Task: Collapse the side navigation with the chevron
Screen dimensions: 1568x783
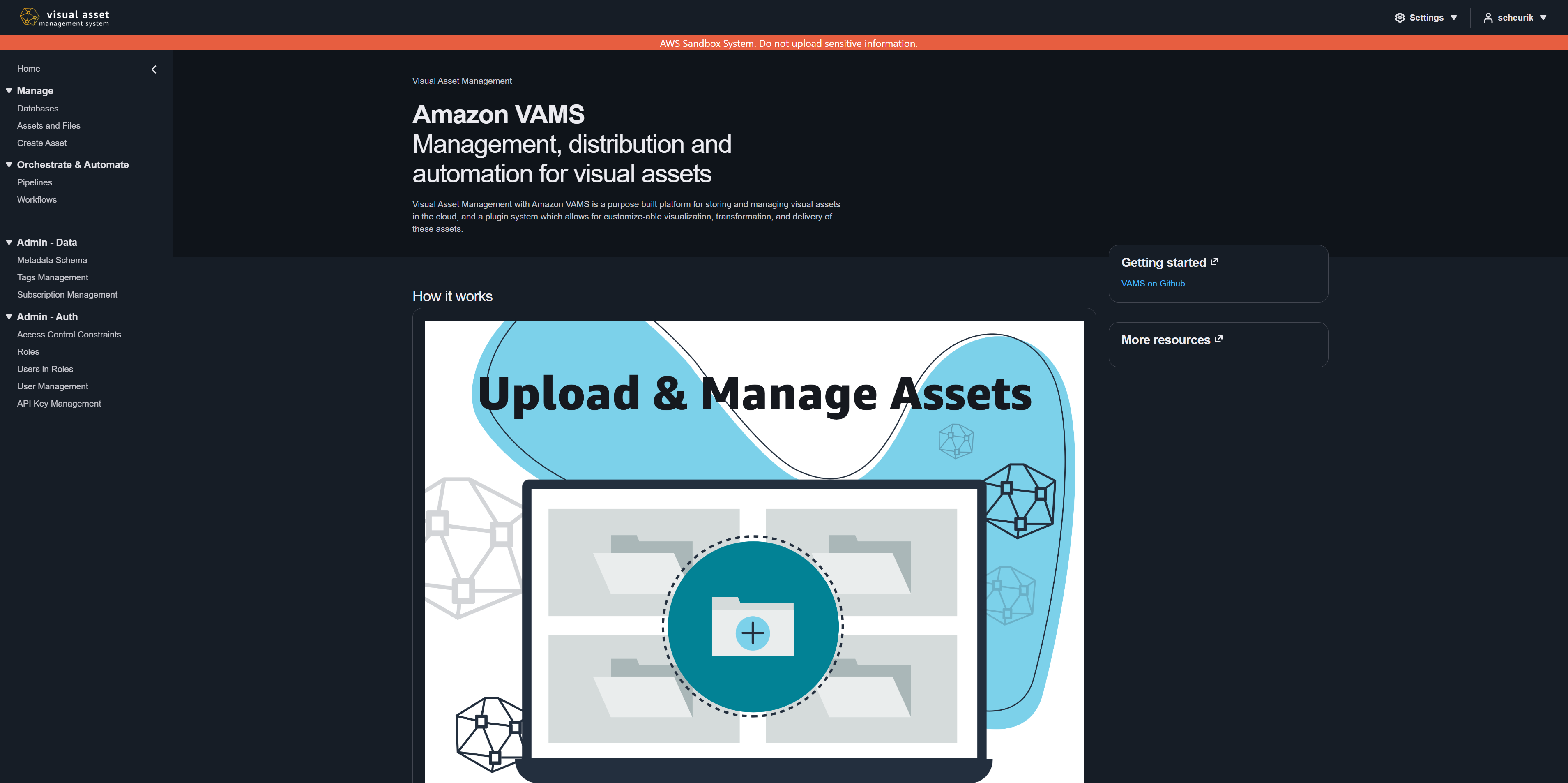Action: [x=154, y=69]
